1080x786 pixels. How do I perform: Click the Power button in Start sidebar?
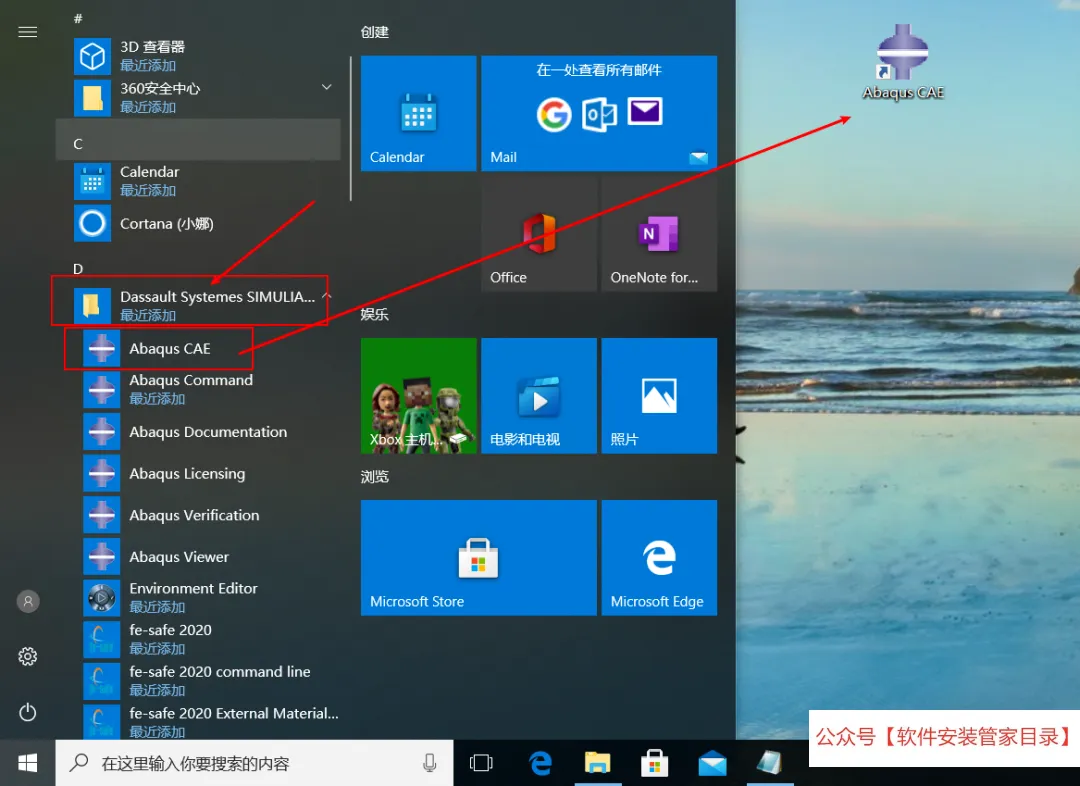tap(28, 712)
